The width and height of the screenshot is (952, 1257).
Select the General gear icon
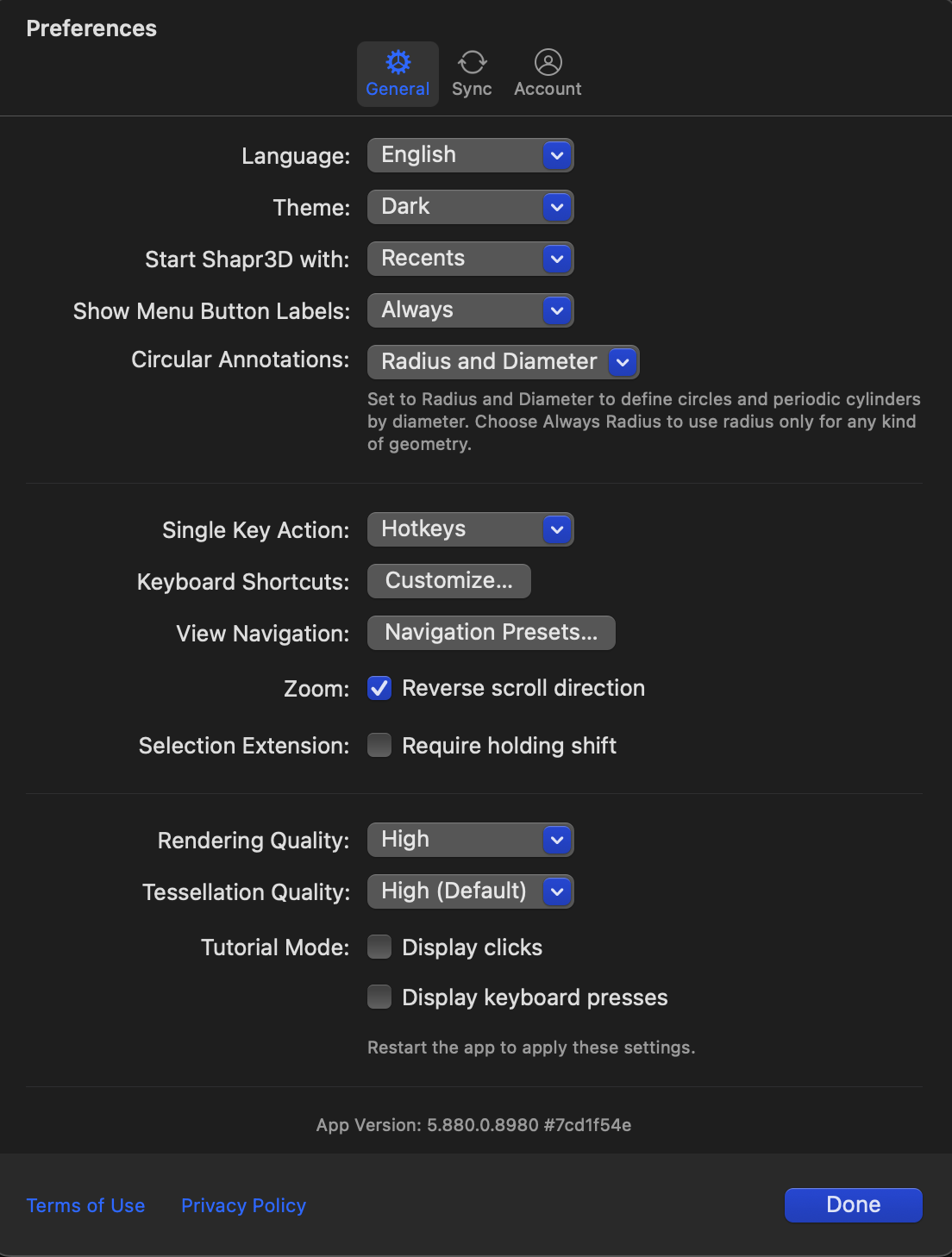[x=398, y=62]
